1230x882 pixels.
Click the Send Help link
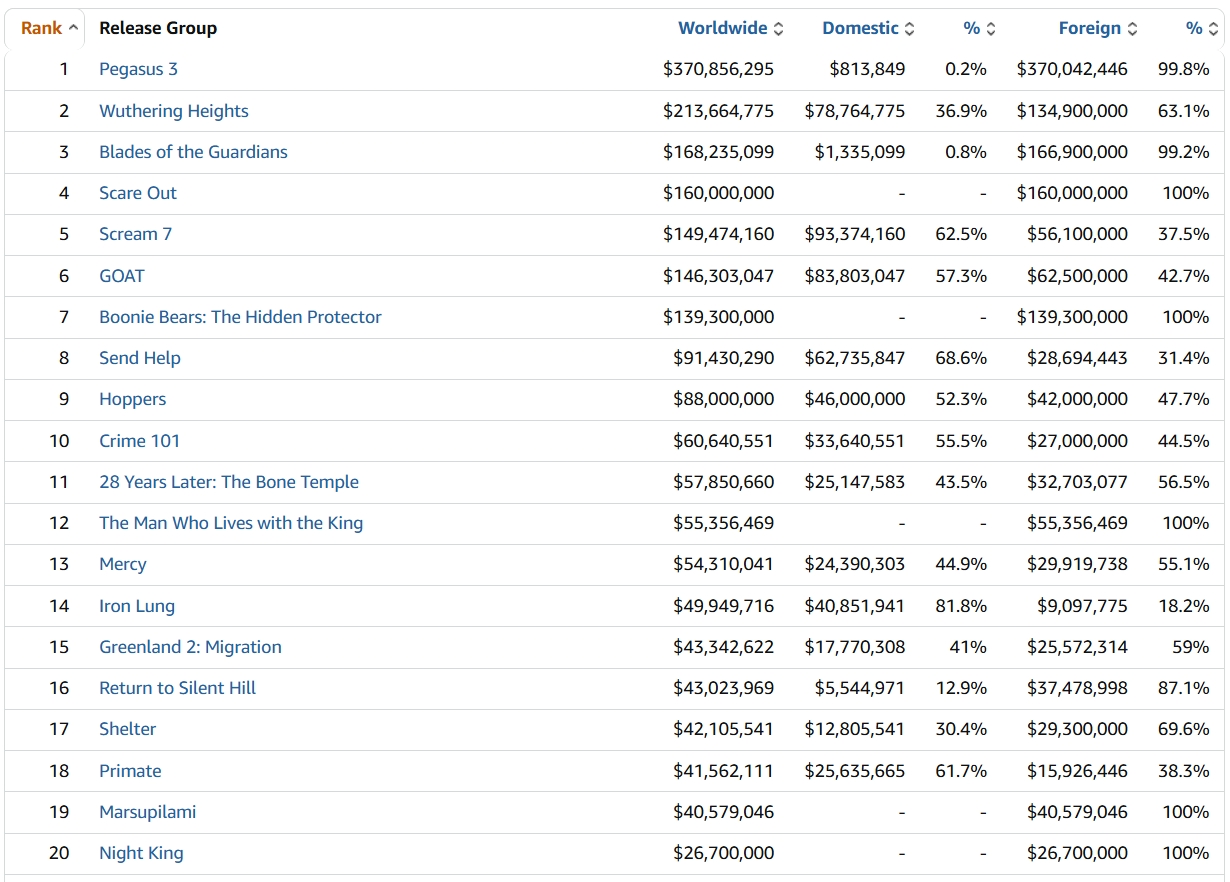pyautogui.click(x=139, y=358)
